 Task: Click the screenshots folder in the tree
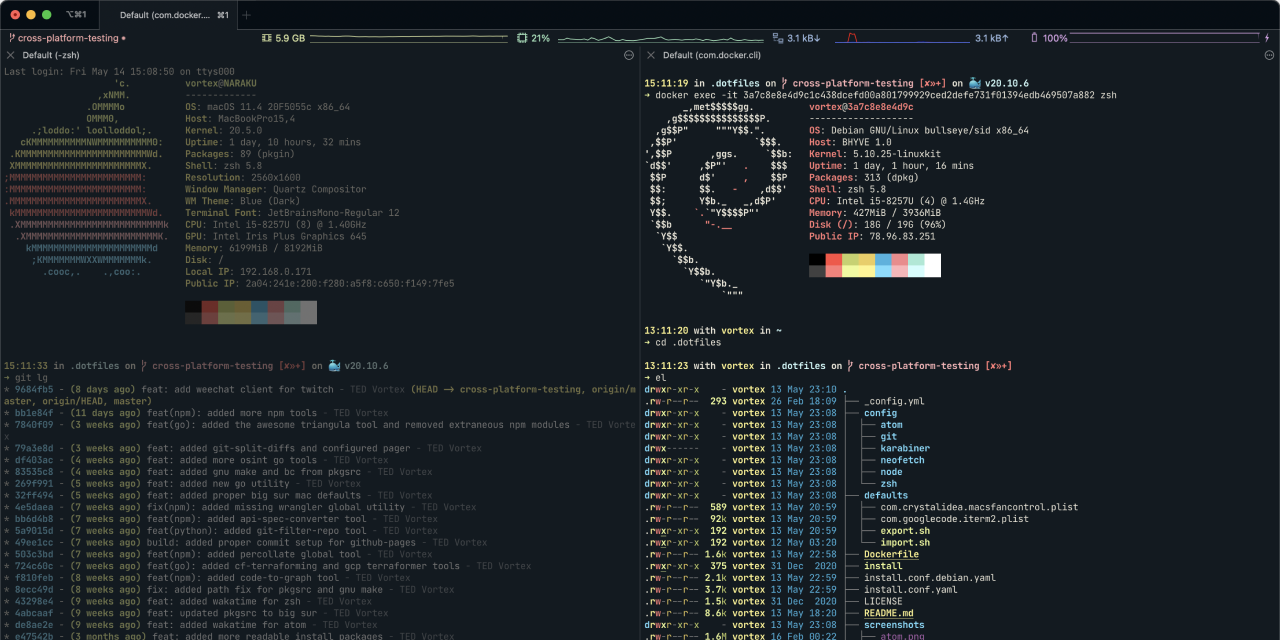(x=894, y=625)
